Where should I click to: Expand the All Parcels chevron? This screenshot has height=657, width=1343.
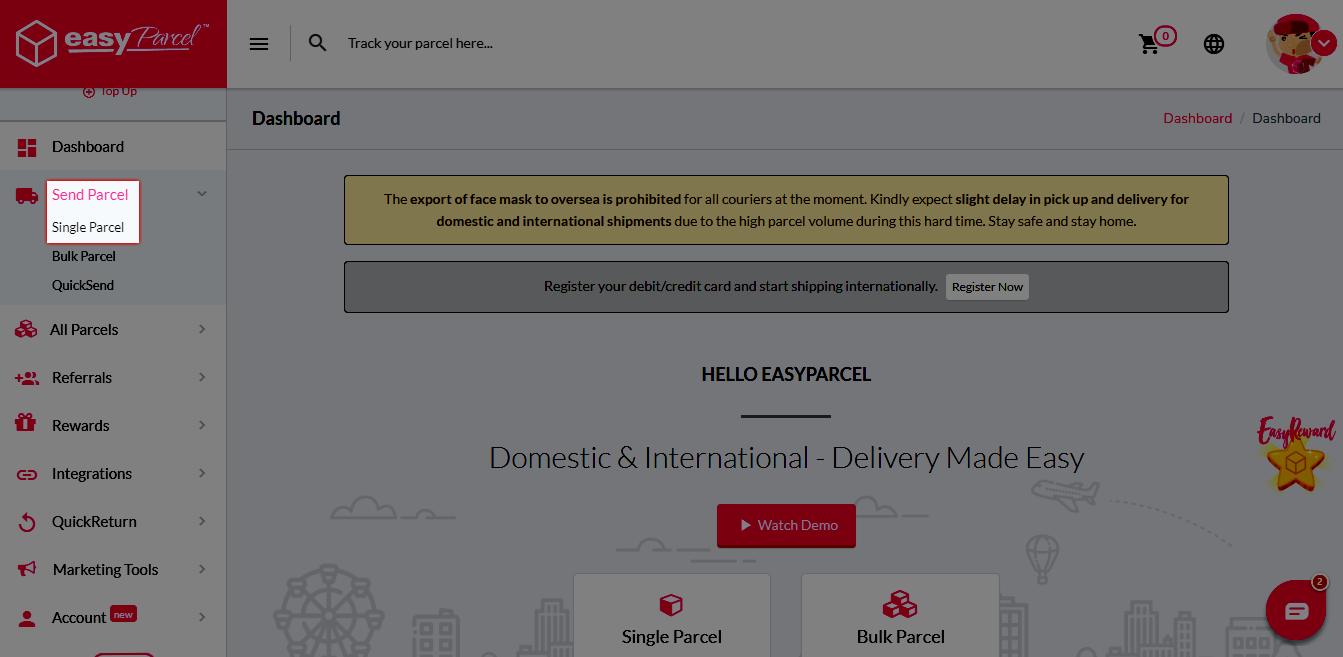[x=202, y=329]
